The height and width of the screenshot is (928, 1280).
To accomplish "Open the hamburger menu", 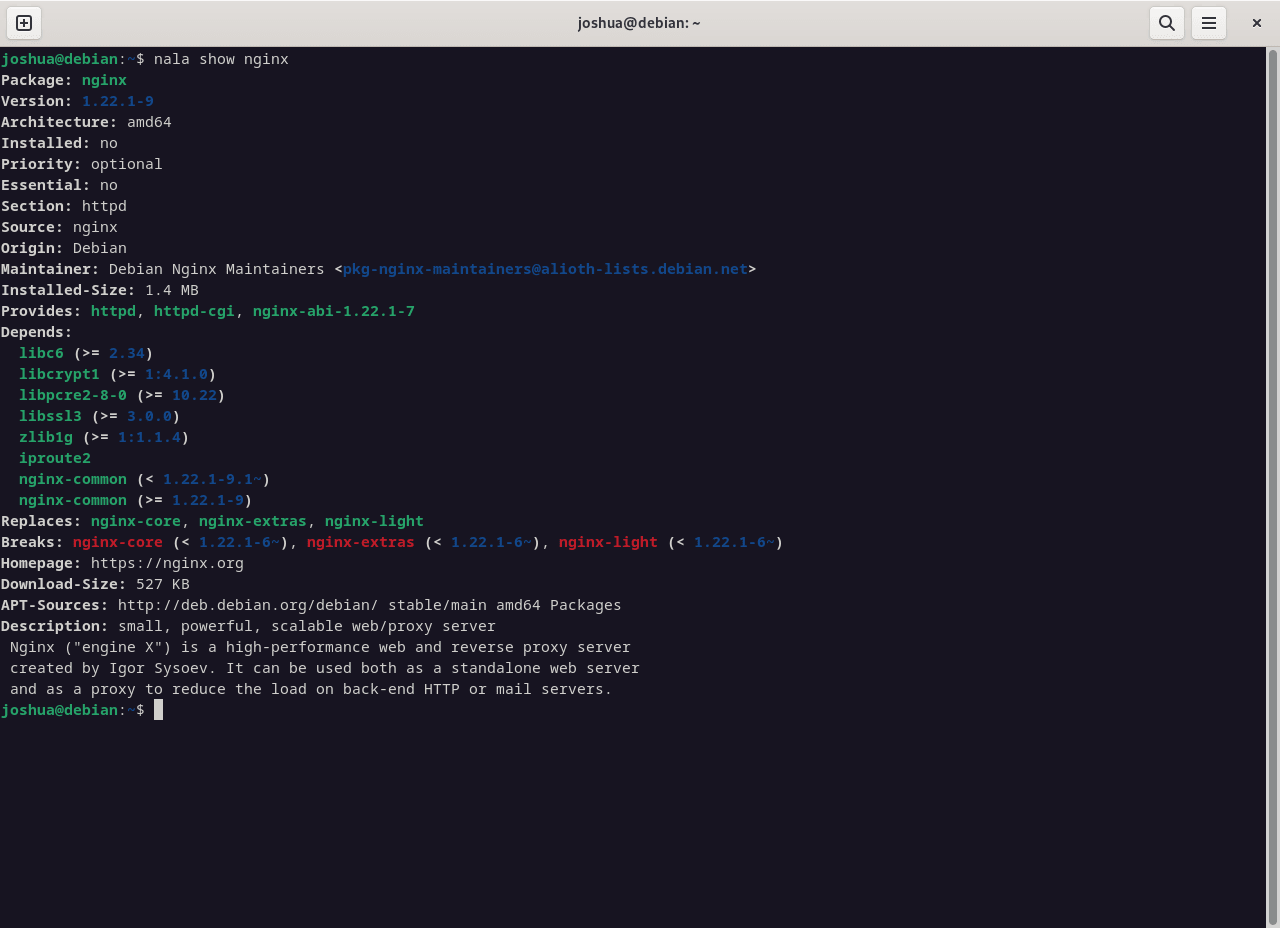I will (1208, 23).
